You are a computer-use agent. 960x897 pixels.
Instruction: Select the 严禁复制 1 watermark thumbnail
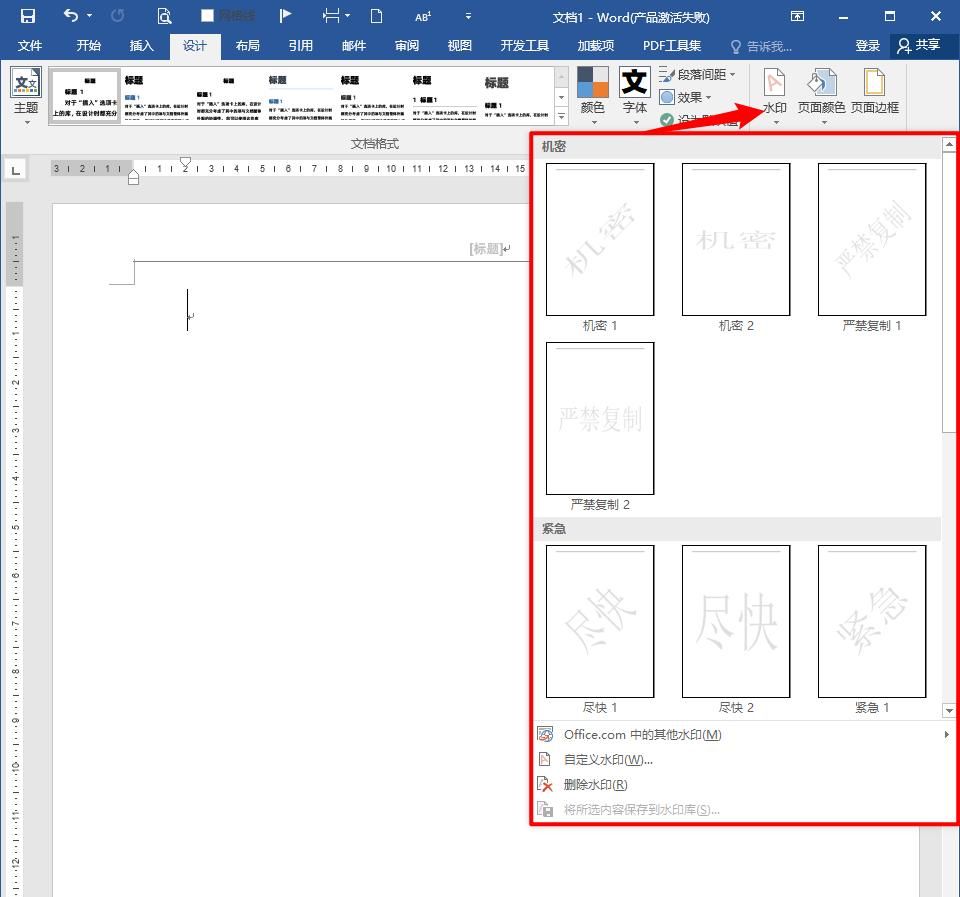pyautogui.click(x=872, y=239)
